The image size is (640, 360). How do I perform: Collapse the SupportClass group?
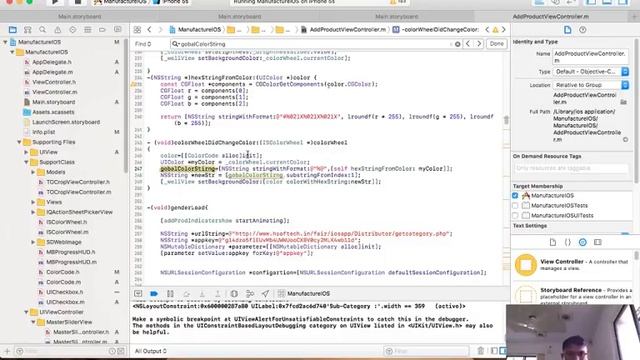[26, 162]
